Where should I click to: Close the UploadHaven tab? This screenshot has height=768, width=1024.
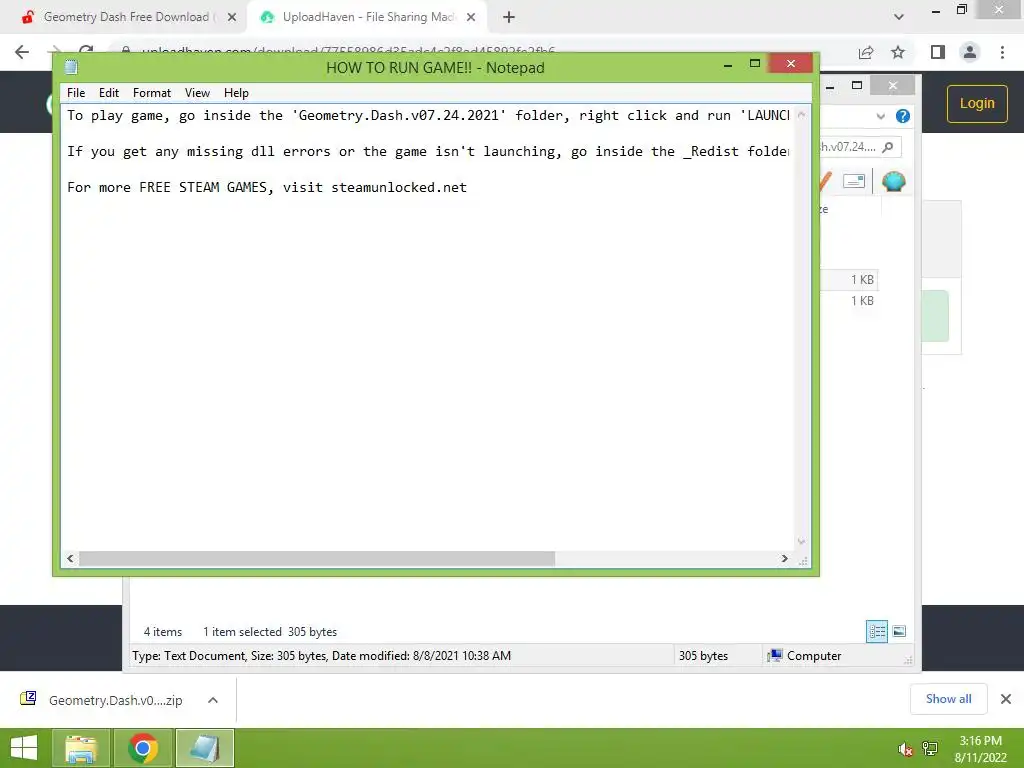click(x=471, y=17)
